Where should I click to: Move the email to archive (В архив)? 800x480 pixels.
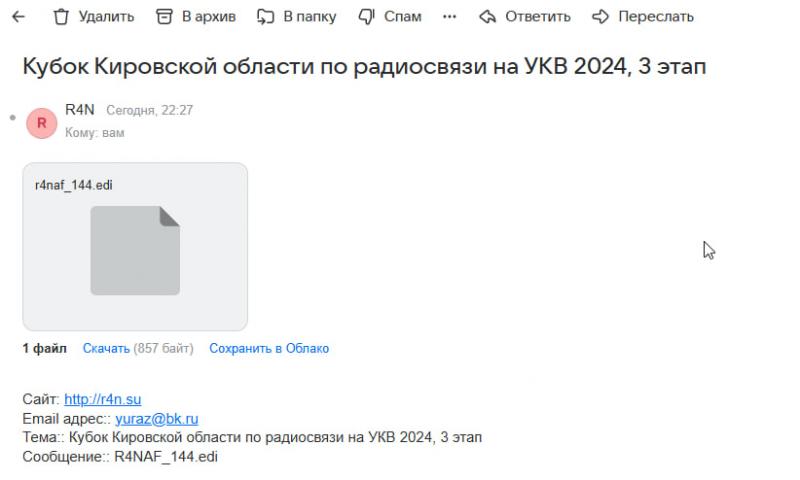(x=198, y=17)
